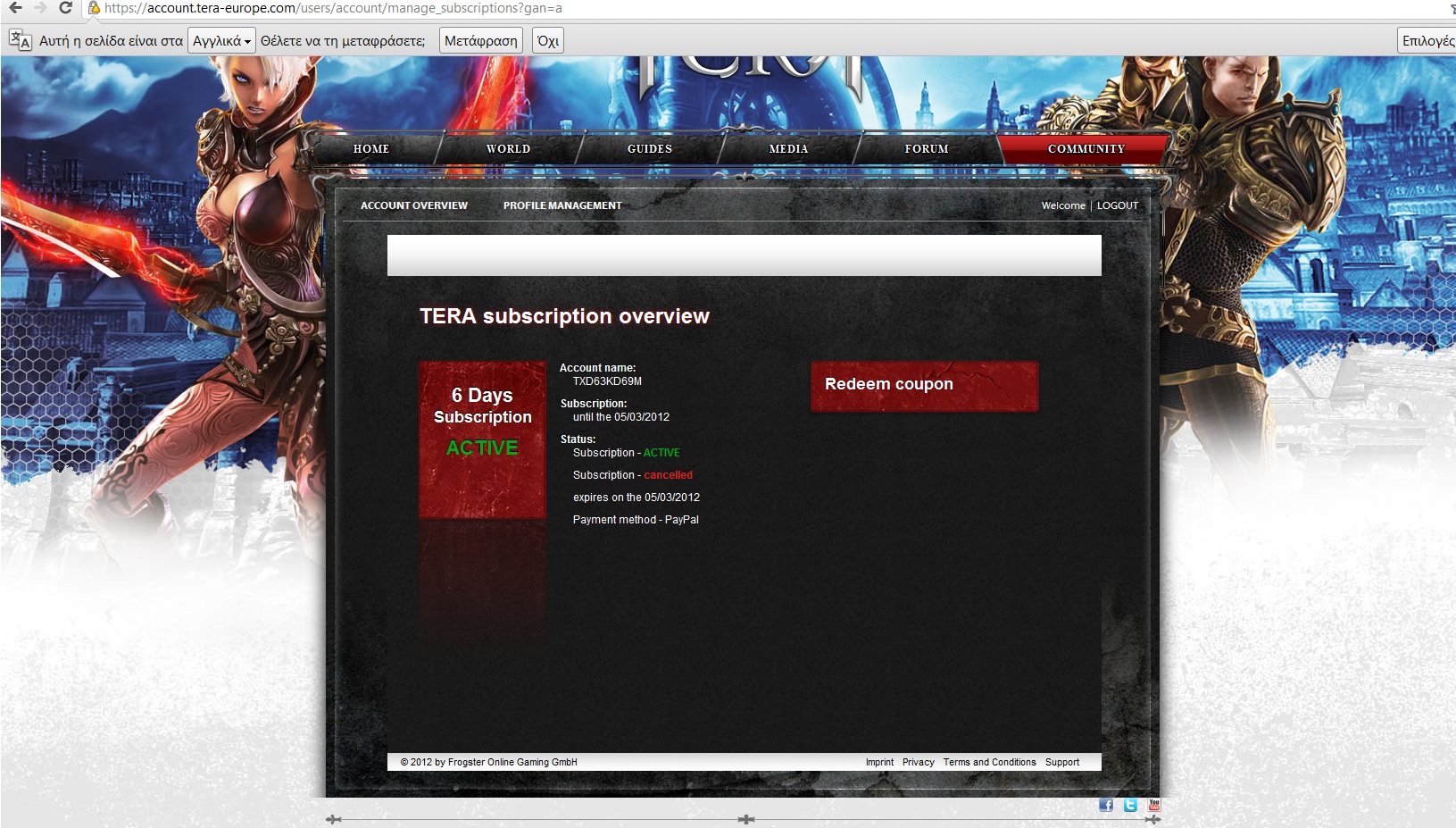Click 'expires on the 05/03/2012' text

point(636,498)
